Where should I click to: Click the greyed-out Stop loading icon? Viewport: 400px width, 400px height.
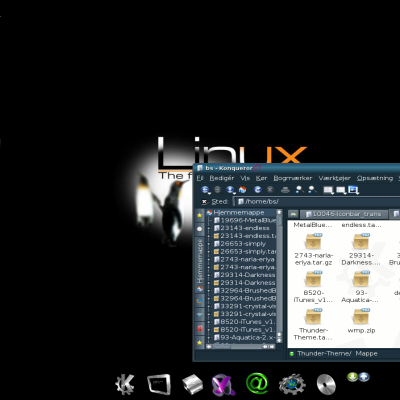[270, 190]
